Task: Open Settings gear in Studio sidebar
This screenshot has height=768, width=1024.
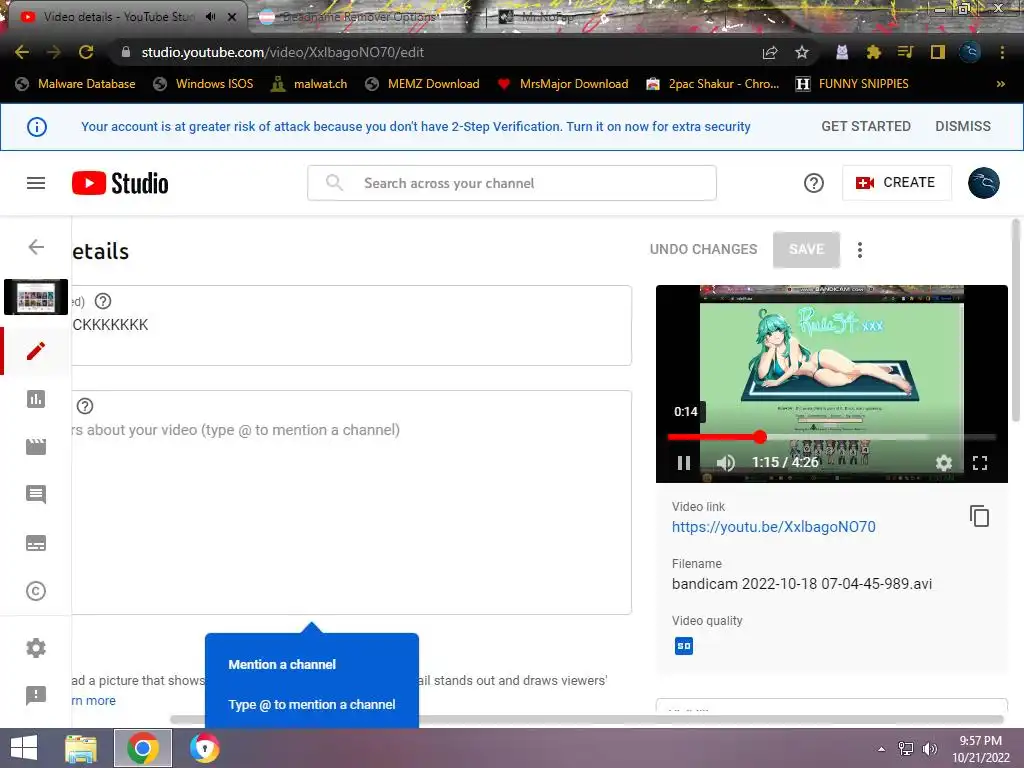Action: [36, 648]
